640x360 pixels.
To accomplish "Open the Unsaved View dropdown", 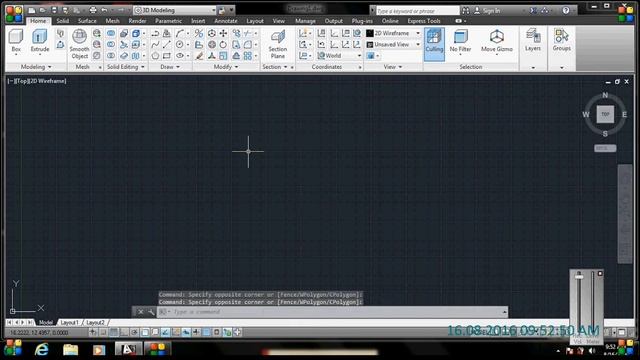I will [x=393, y=44].
